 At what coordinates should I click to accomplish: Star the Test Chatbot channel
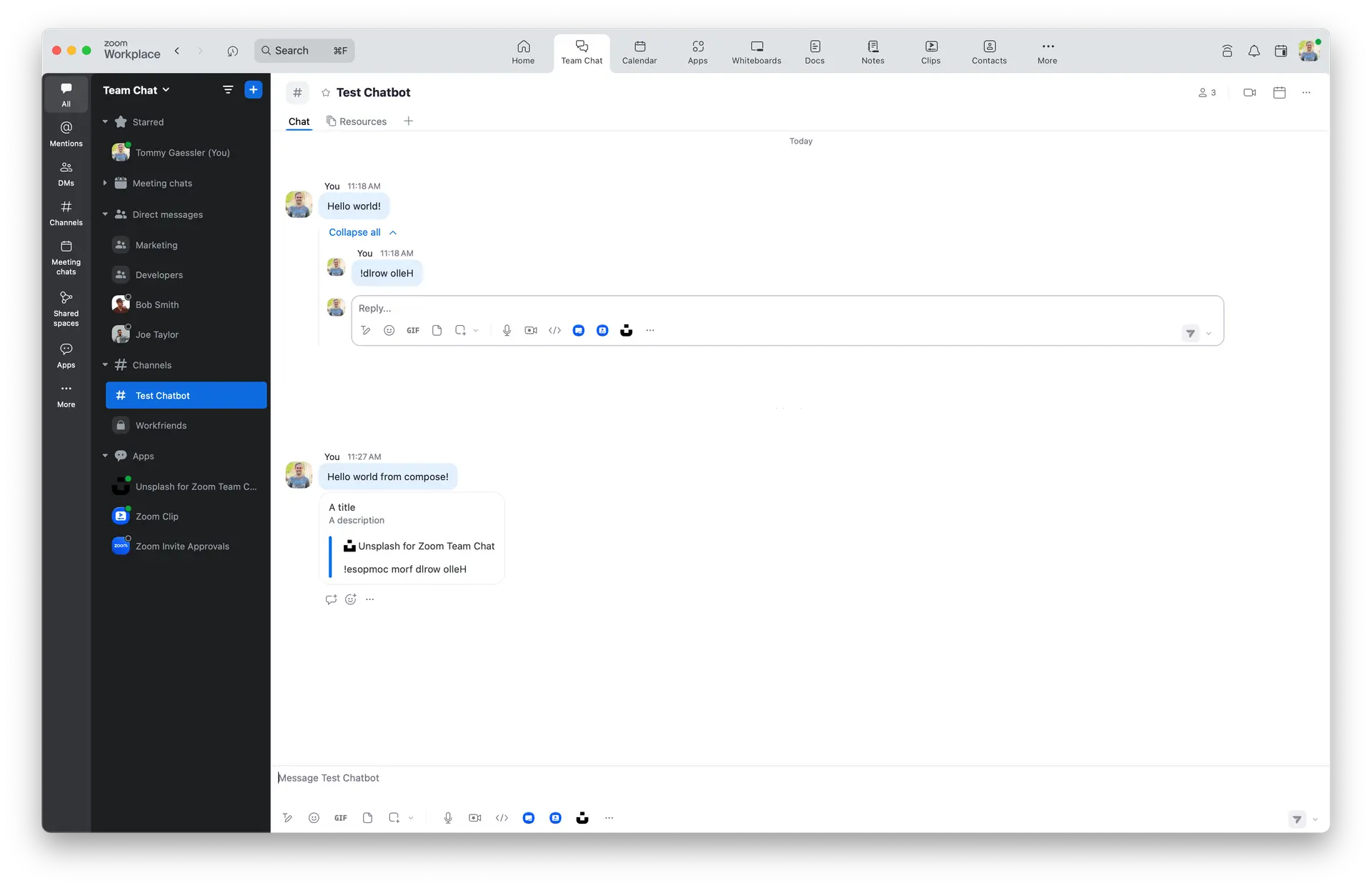[x=324, y=92]
